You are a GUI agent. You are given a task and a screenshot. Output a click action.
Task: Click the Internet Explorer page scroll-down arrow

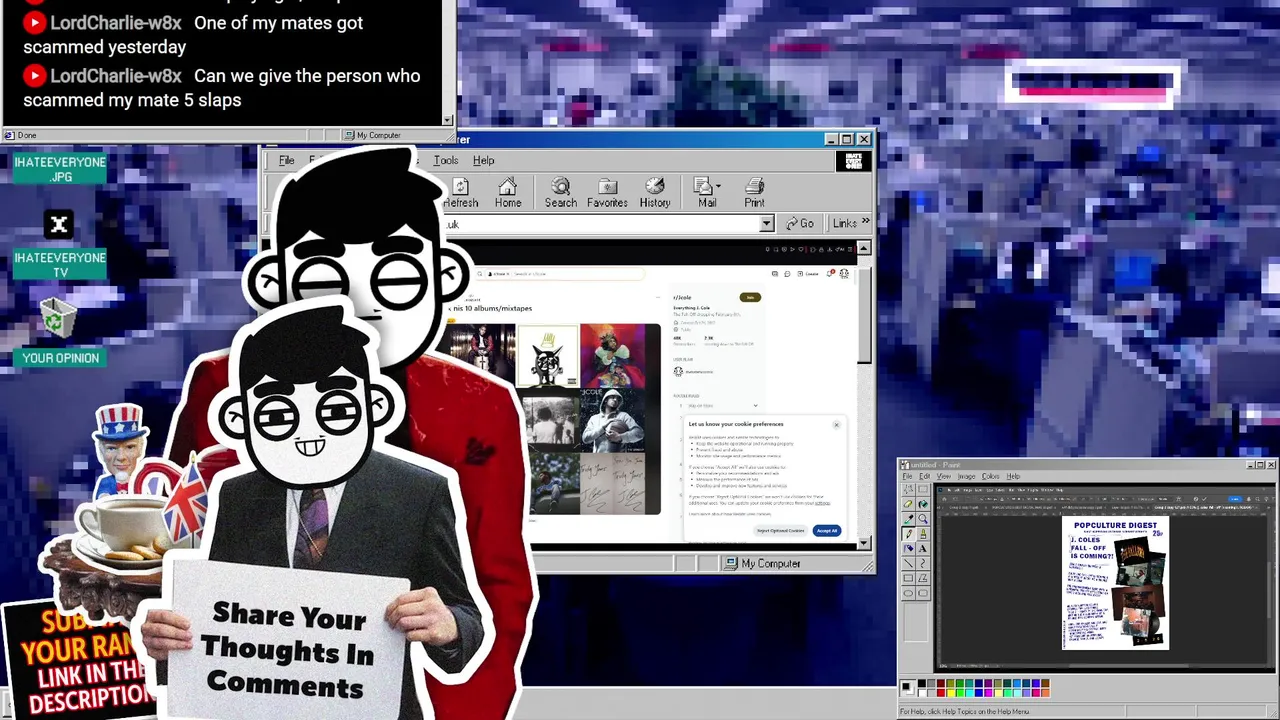[x=864, y=543]
